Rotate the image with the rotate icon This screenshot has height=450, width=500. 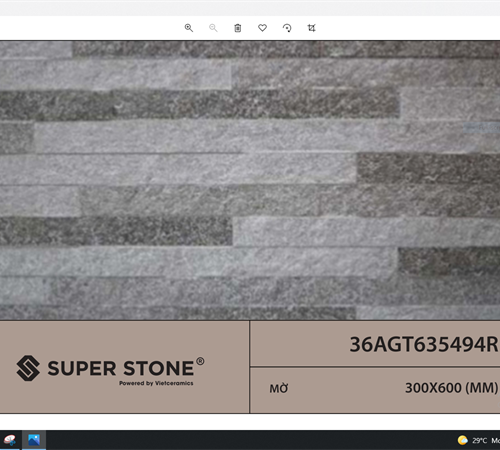pyautogui.click(x=287, y=28)
